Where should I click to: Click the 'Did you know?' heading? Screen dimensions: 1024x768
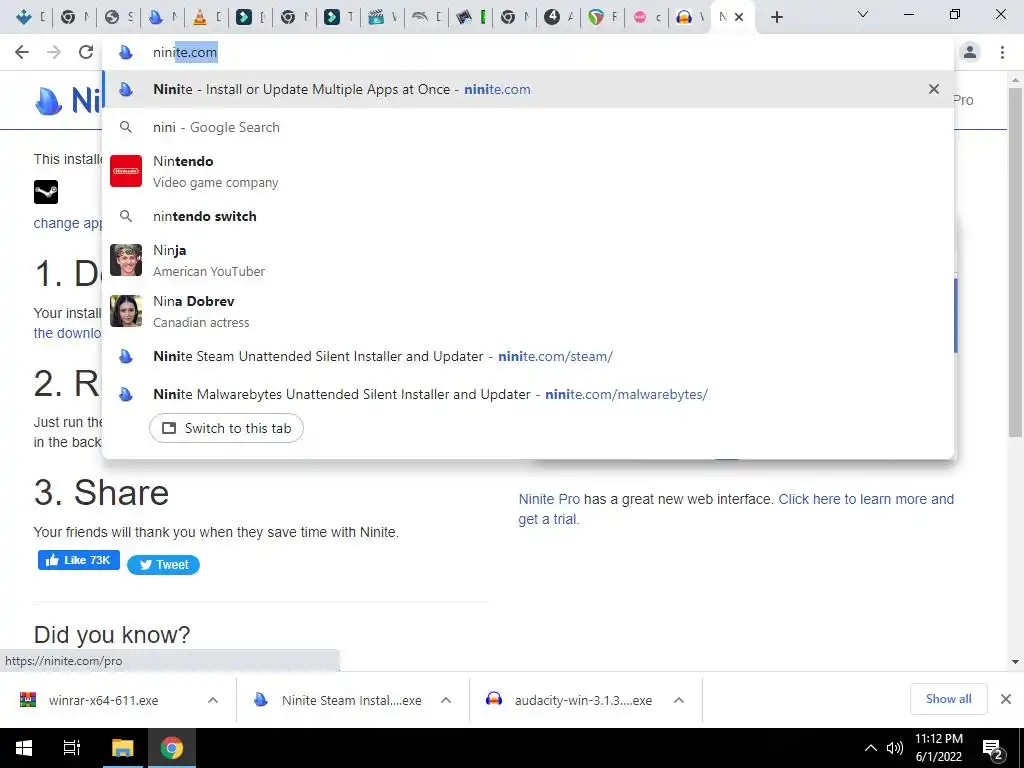(x=112, y=634)
